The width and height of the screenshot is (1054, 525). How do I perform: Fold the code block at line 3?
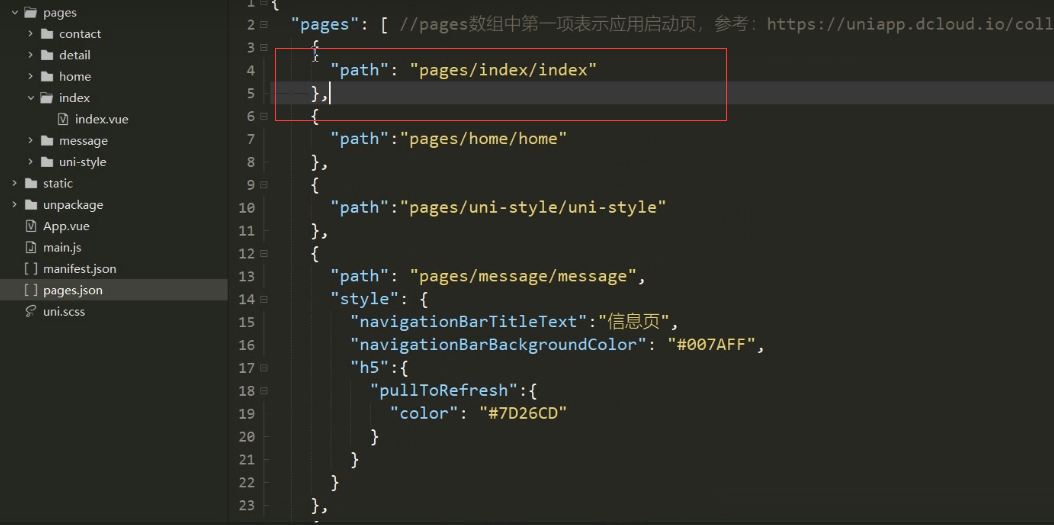click(x=264, y=48)
